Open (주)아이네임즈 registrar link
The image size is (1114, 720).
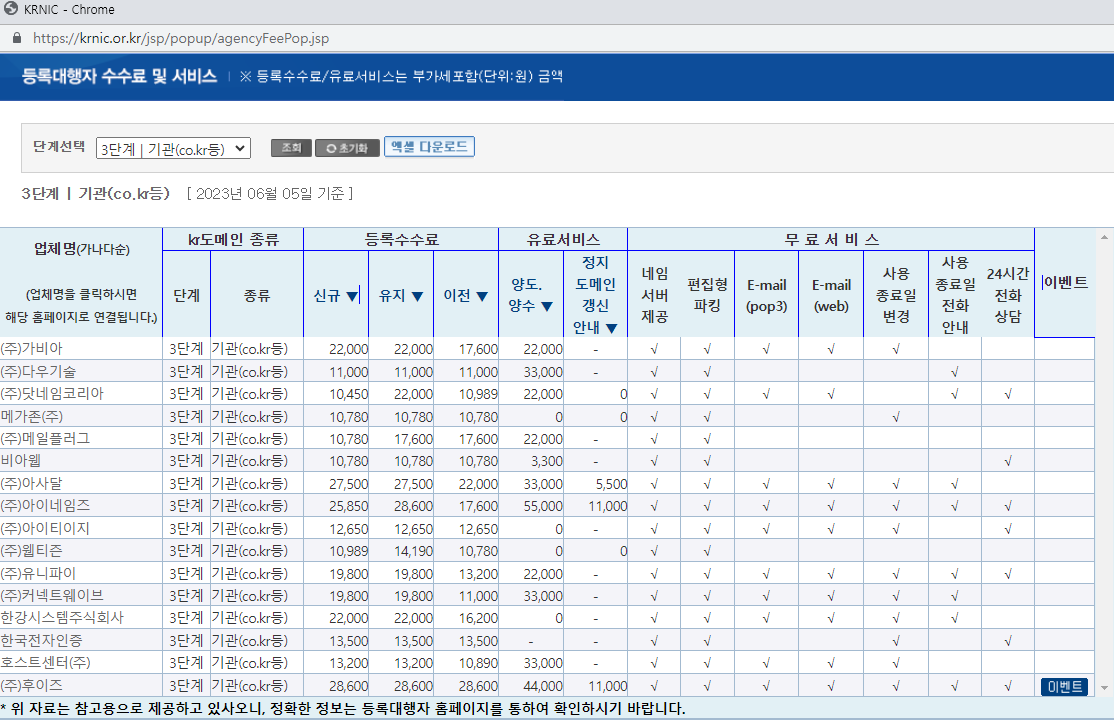[45, 506]
